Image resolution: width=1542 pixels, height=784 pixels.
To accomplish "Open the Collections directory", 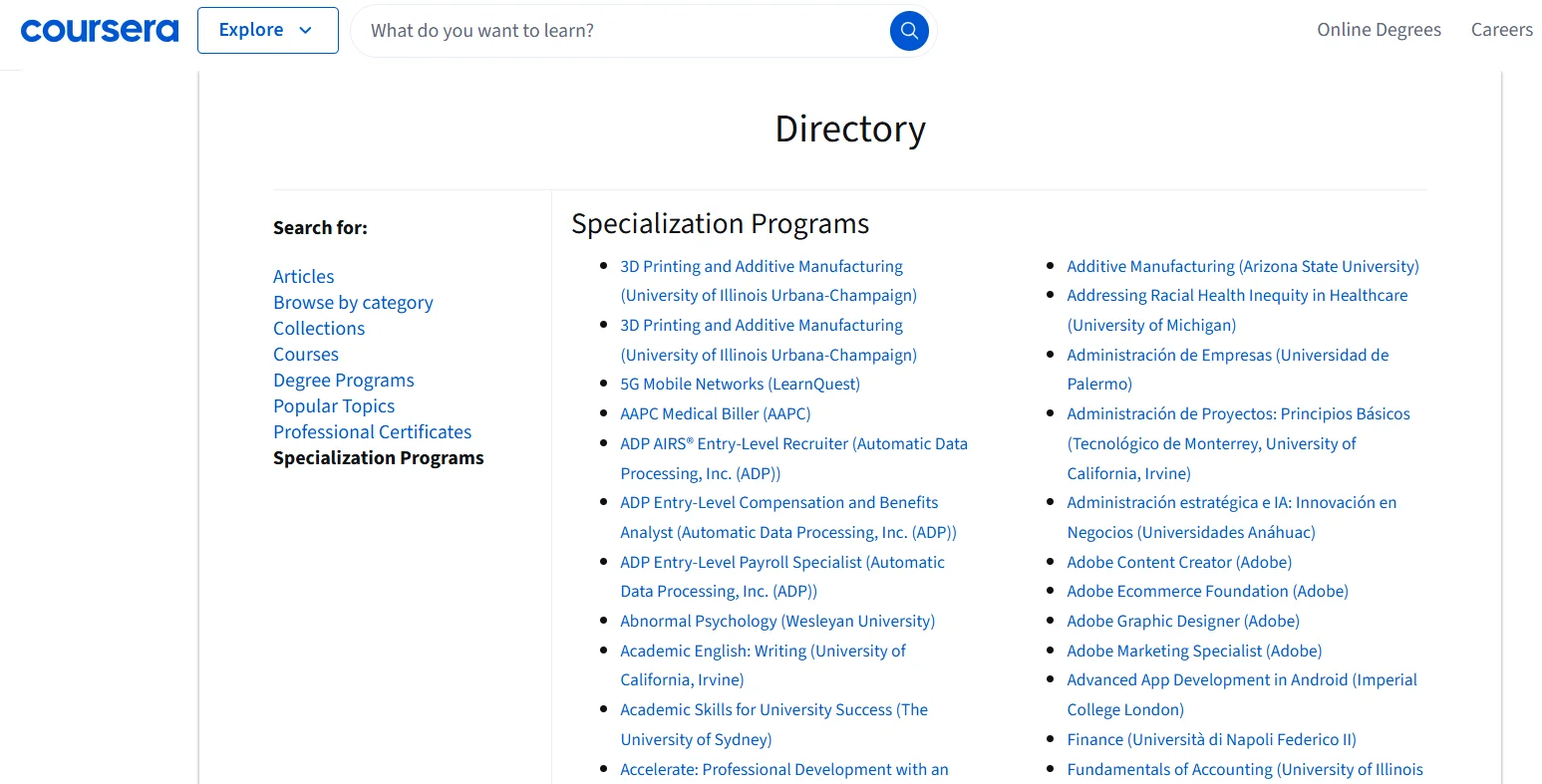I will [319, 328].
